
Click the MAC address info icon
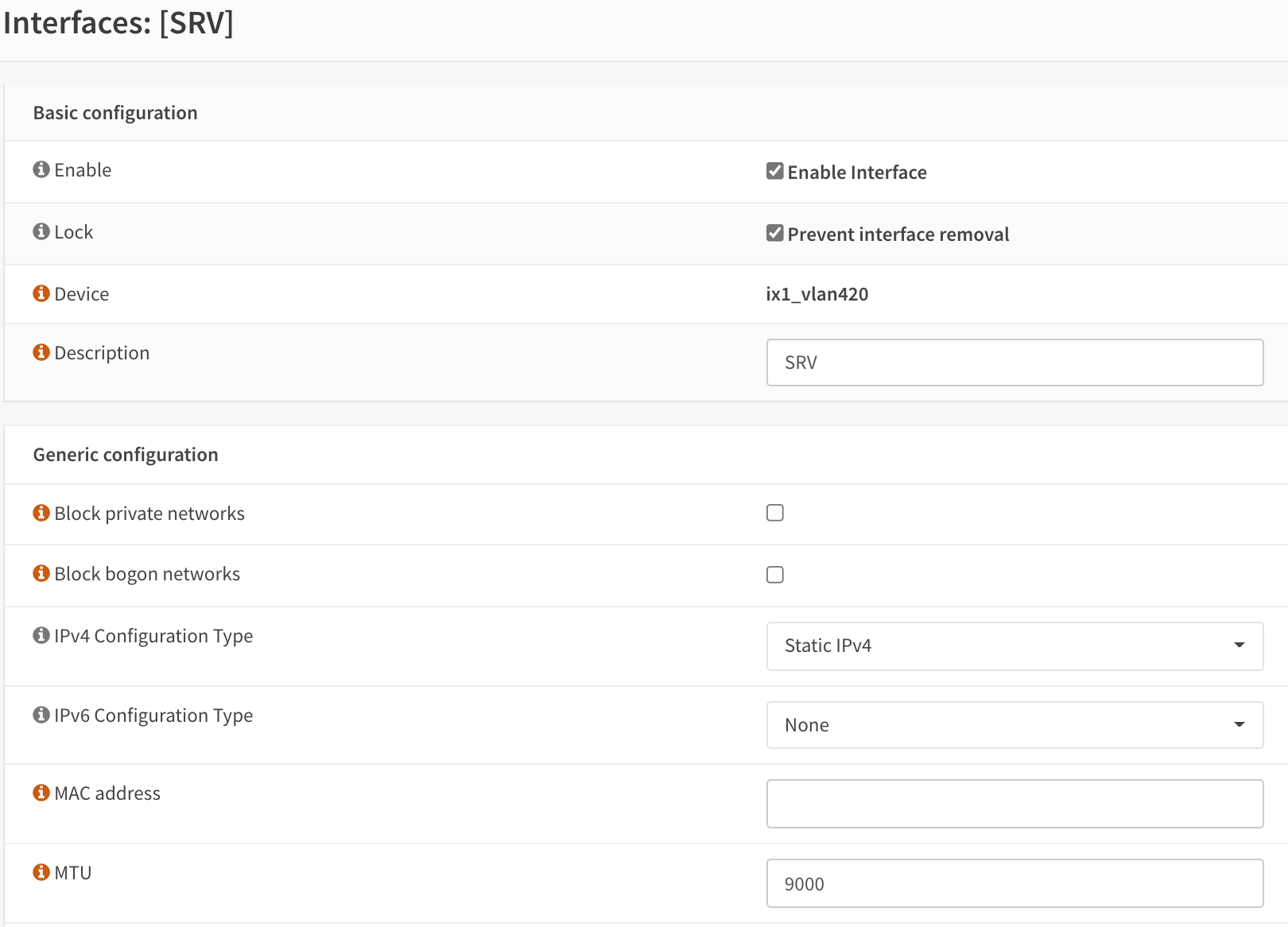point(41,792)
